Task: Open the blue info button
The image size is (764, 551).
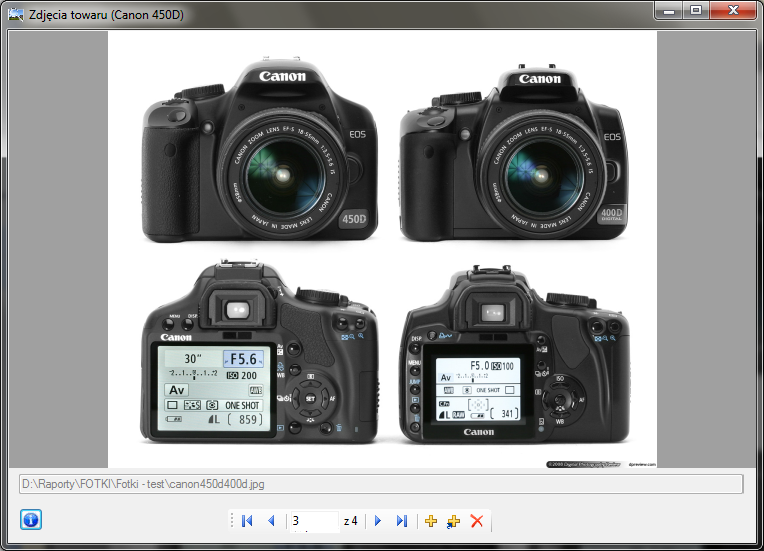Action: point(31,519)
